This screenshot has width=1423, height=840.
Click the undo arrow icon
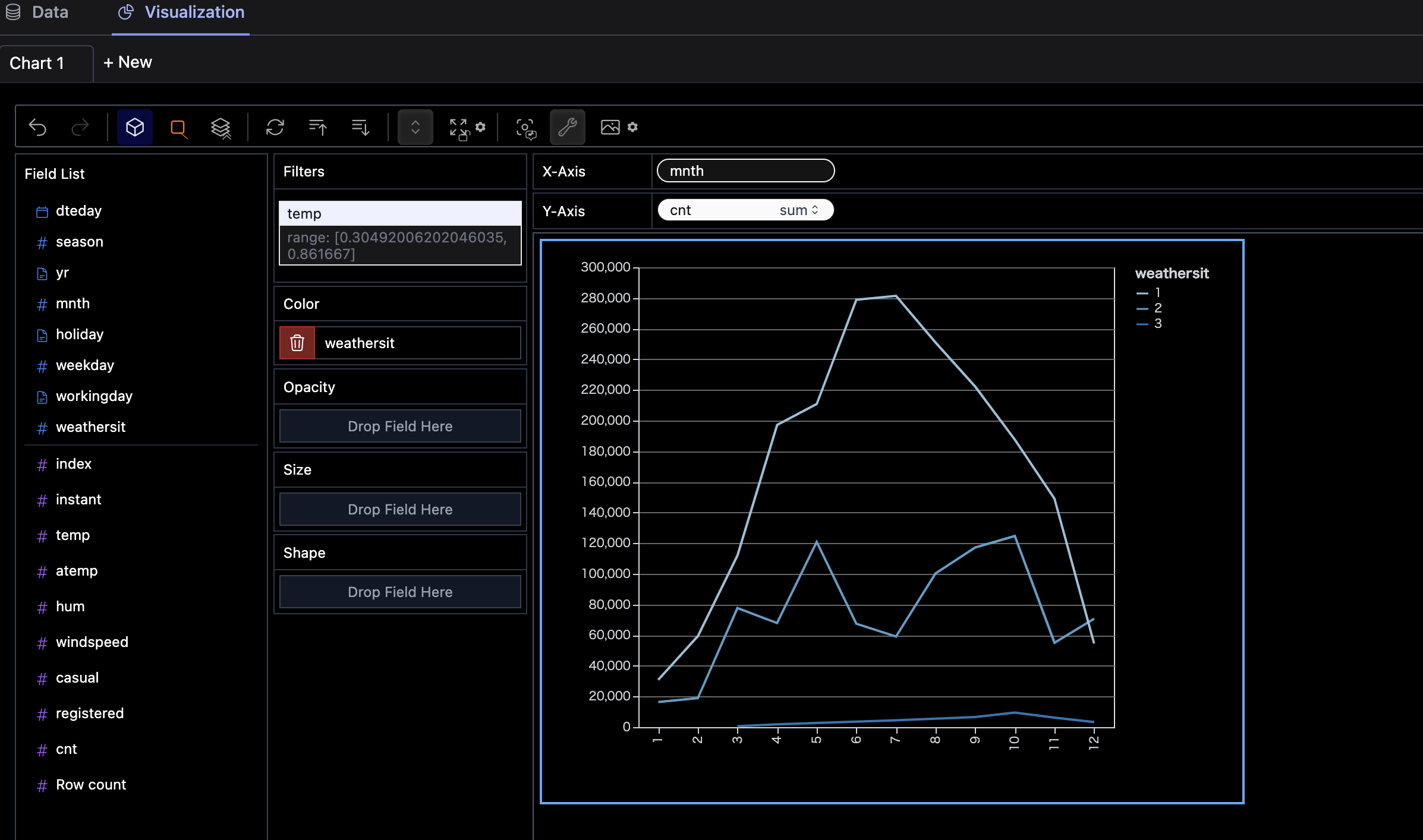point(37,127)
